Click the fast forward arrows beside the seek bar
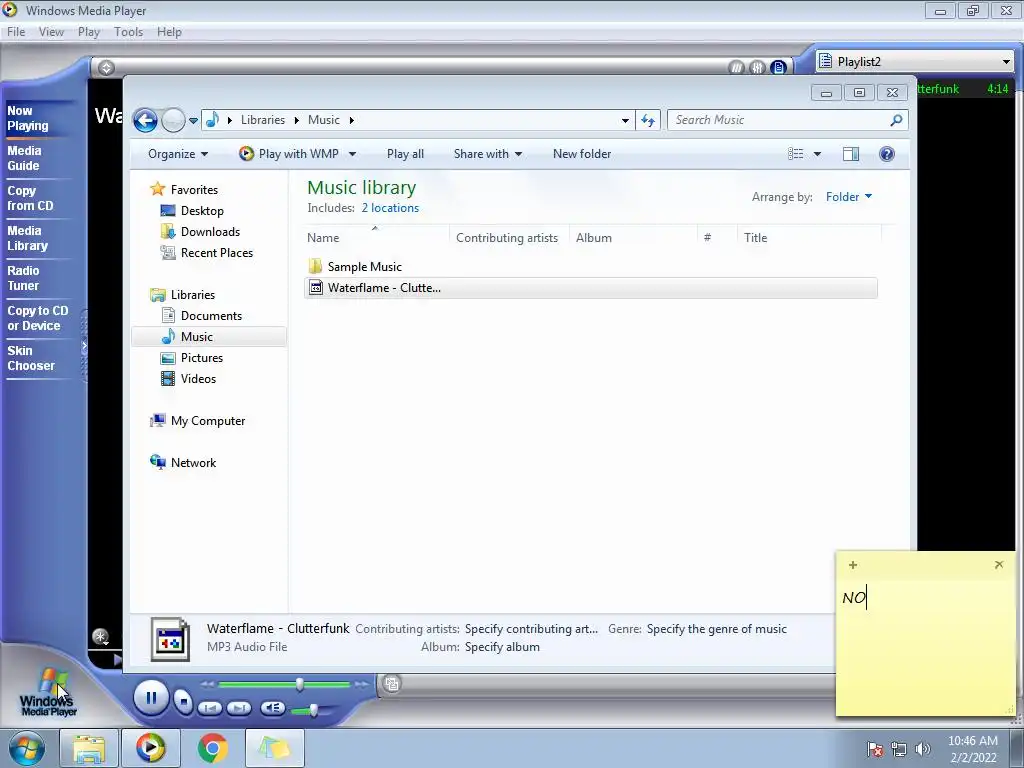The image size is (1024, 768). click(361, 684)
